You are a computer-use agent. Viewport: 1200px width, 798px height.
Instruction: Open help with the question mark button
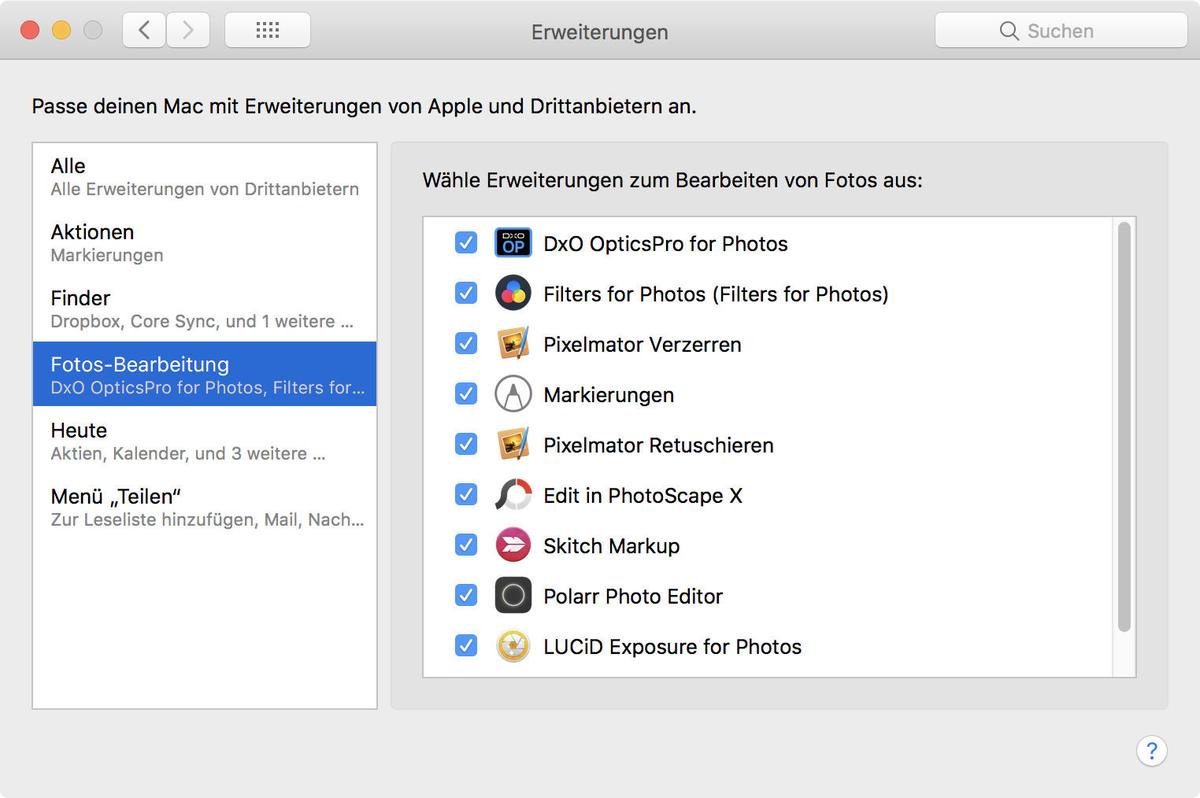click(1151, 751)
